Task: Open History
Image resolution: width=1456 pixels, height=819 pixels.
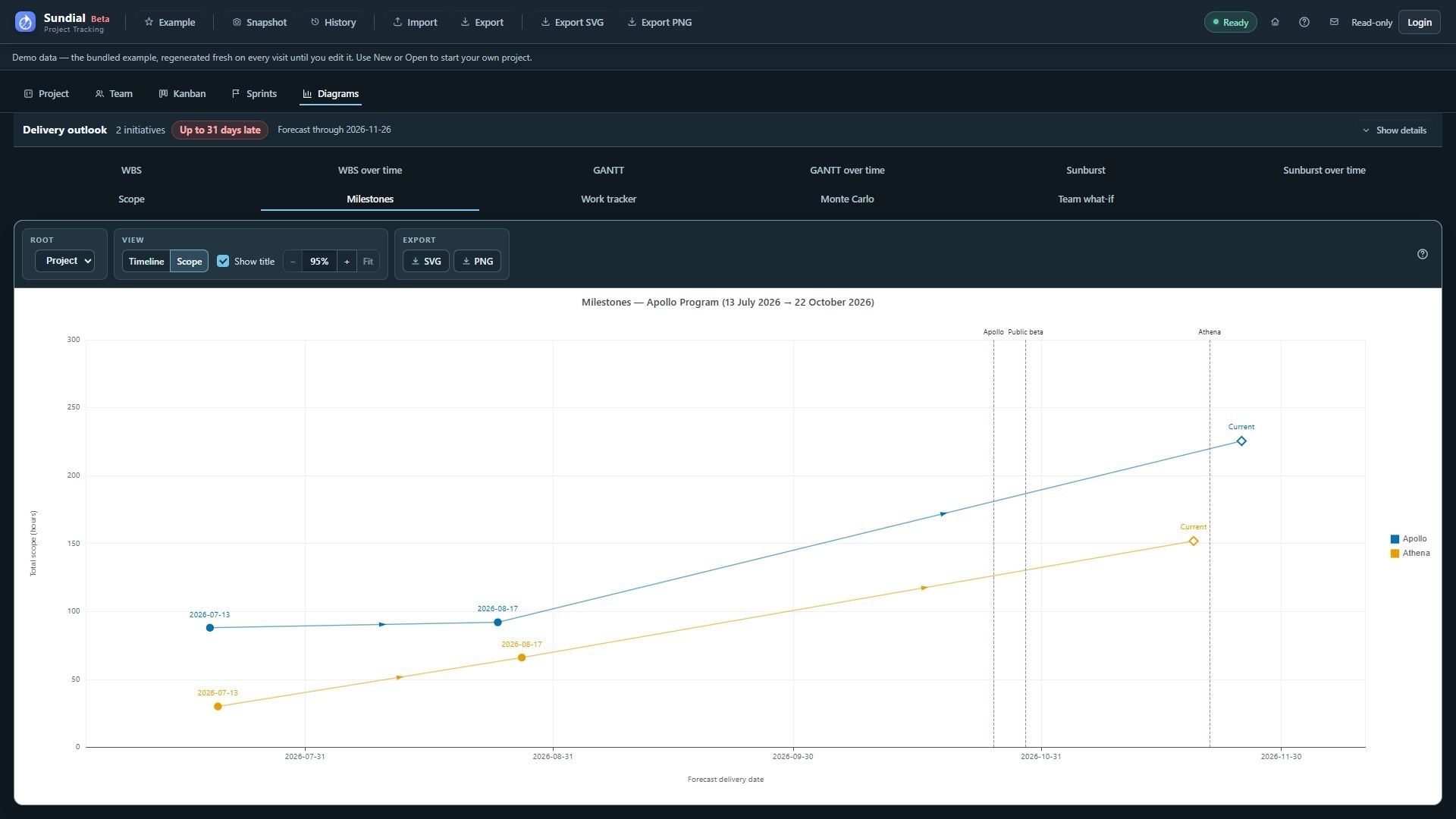Action: 333,22
